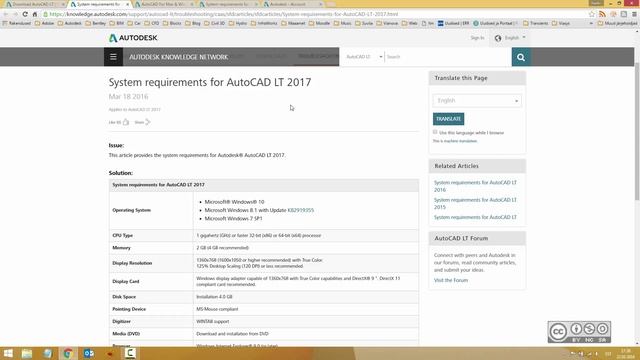Open the Windows Start button
640x360 pixels.
pyautogui.click(x=8, y=353)
